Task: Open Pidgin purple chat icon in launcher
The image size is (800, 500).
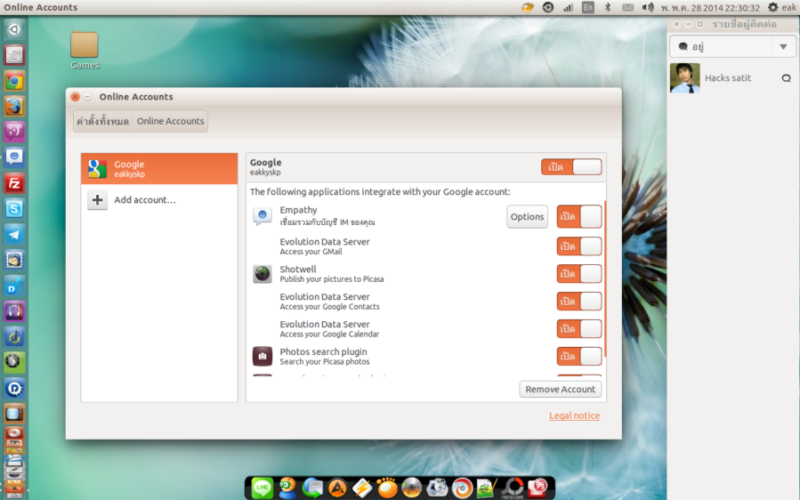Action: (x=14, y=132)
